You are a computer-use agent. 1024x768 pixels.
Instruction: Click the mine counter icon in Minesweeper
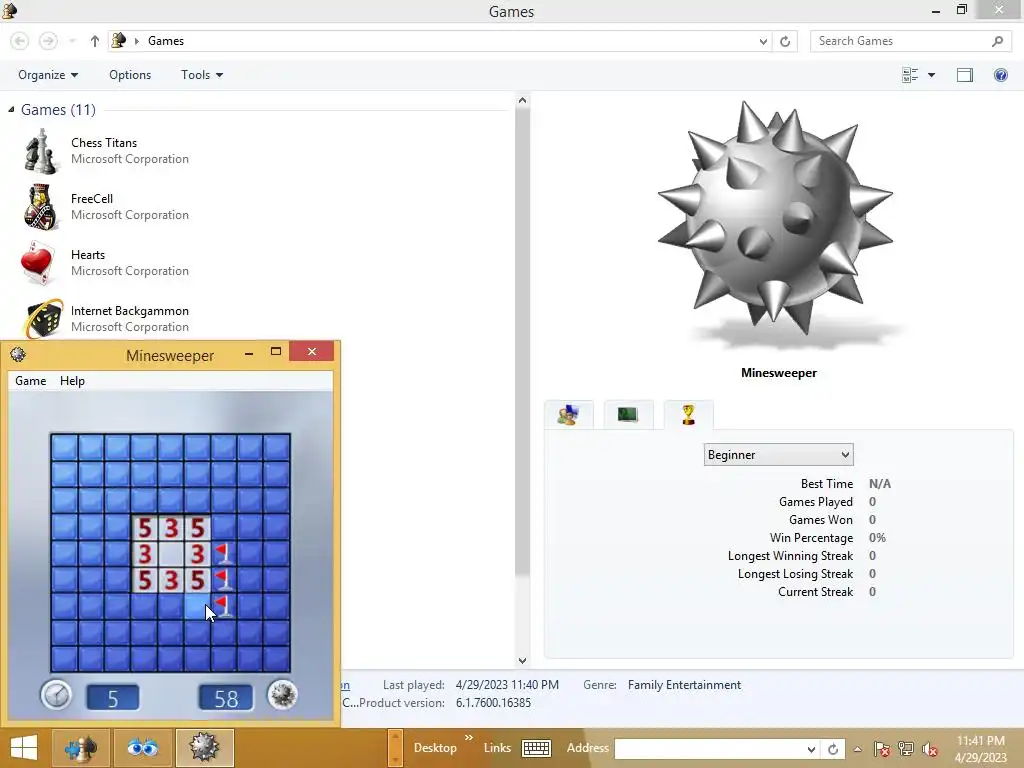coord(282,695)
